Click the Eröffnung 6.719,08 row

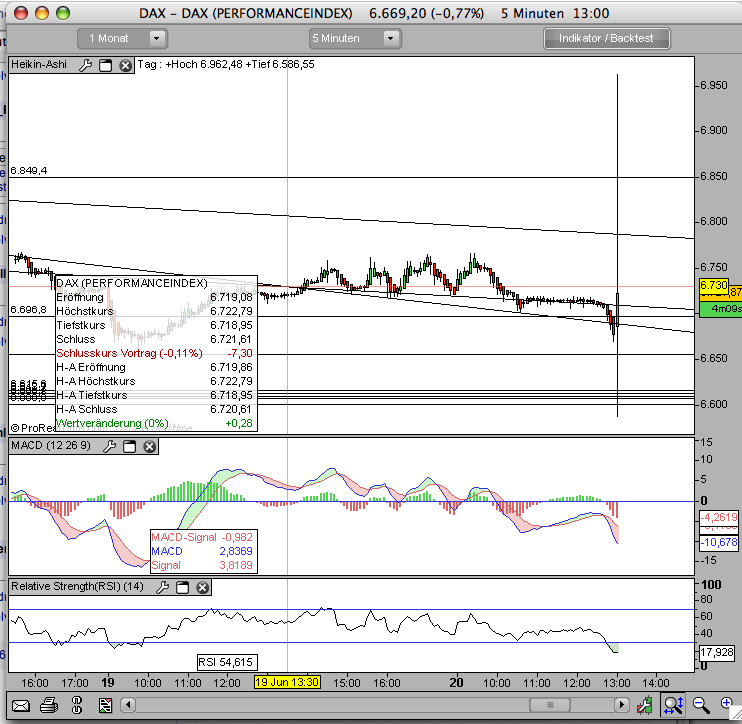coord(155,297)
